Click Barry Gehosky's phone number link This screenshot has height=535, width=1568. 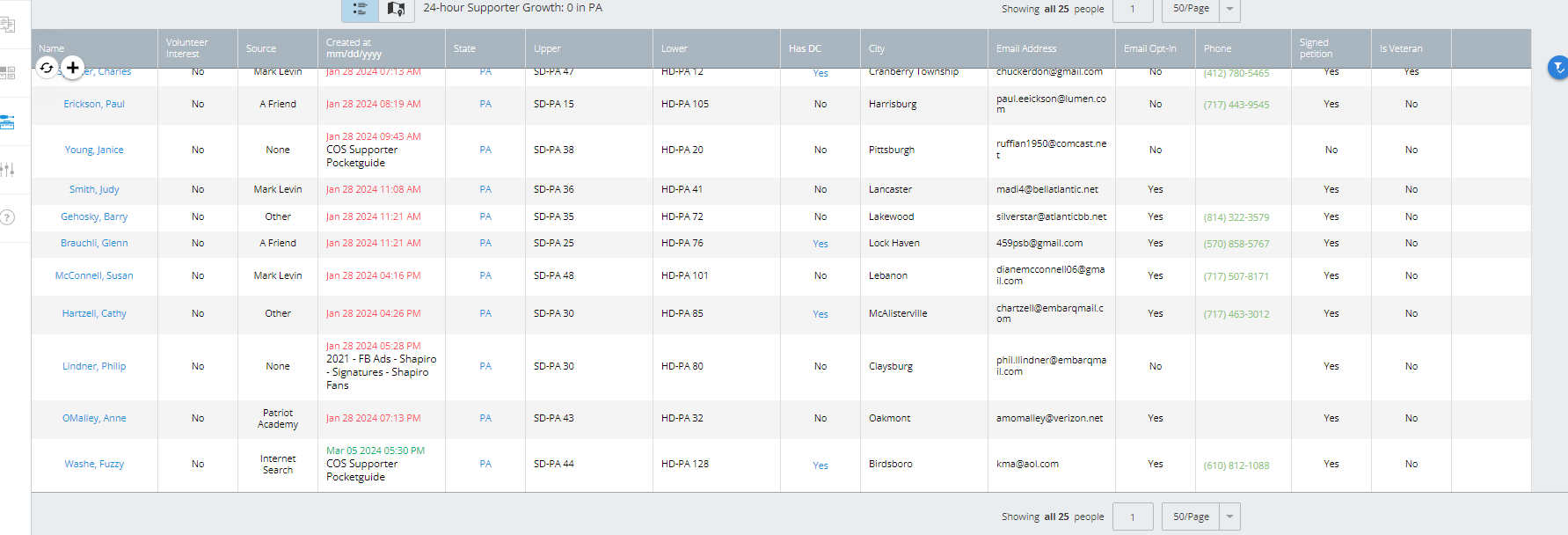tap(1236, 217)
